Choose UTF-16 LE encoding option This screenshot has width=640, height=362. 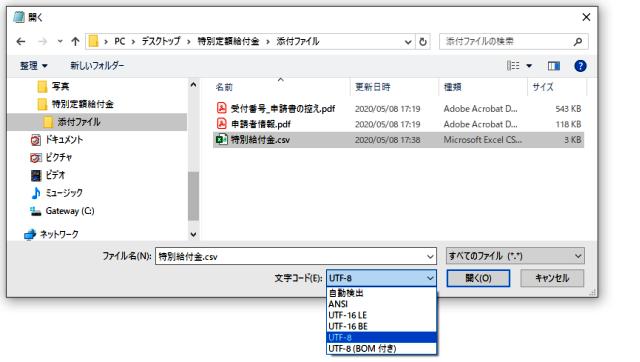tap(381, 315)
